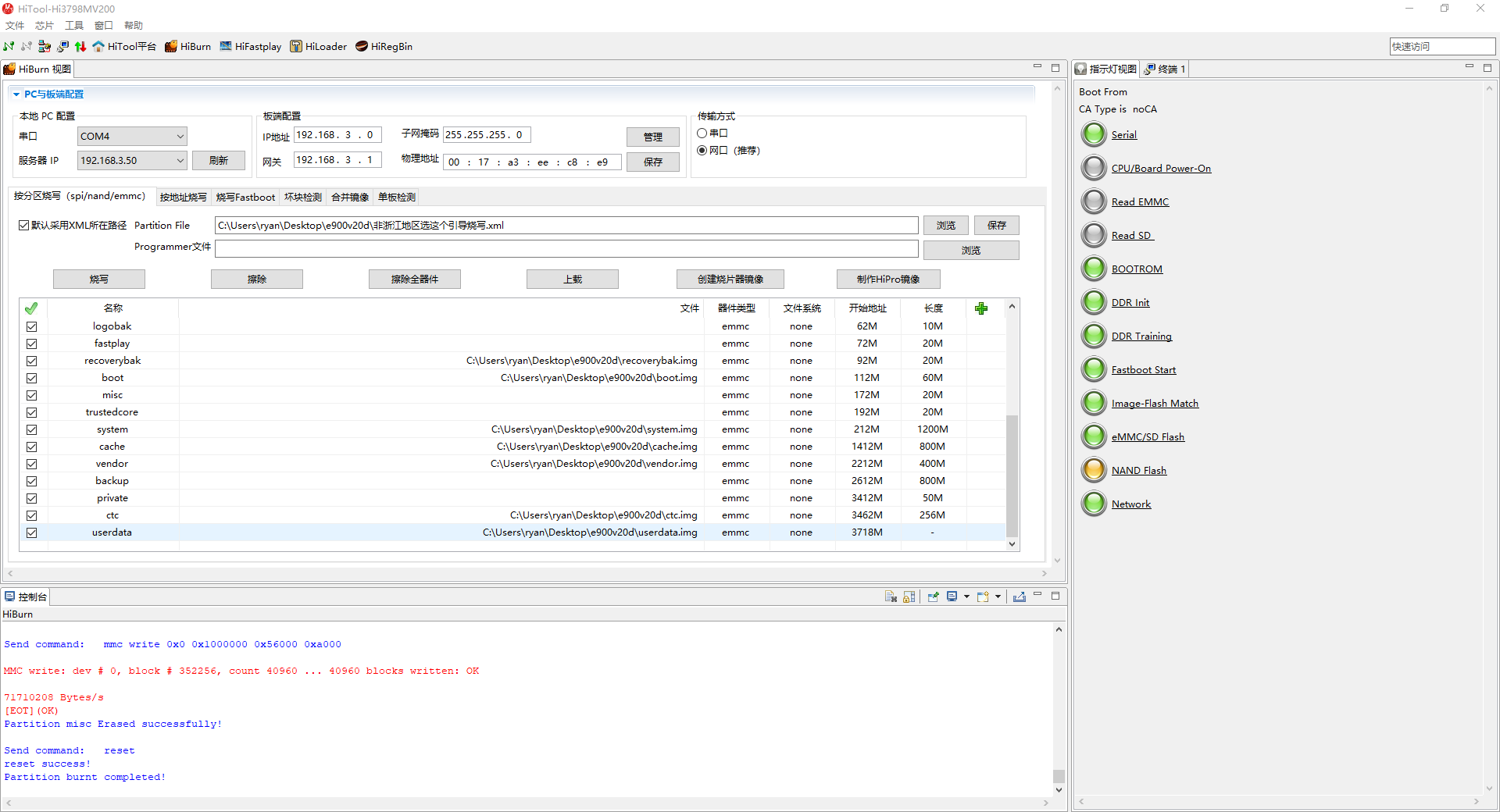Open the Display Selected Console dropdown arrow
This screenshot has width=1500, height=812.
pos(966,597)
